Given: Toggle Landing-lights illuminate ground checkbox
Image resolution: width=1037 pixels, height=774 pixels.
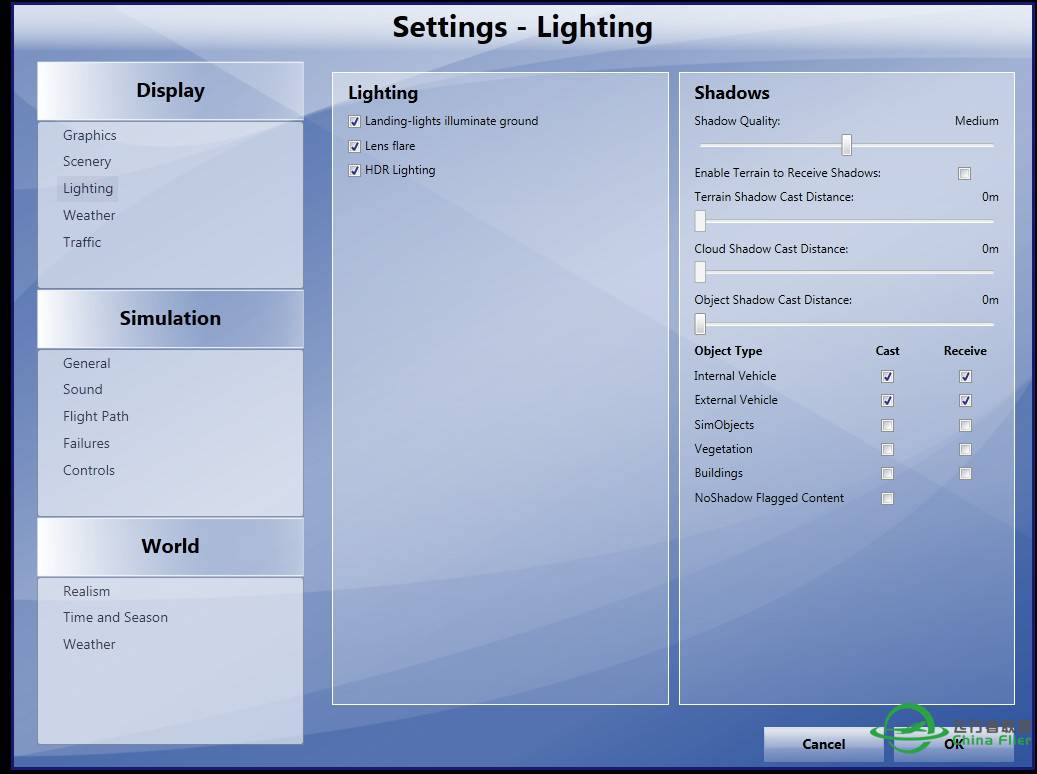Looking at the screenshot, I should tap(354, 122).
